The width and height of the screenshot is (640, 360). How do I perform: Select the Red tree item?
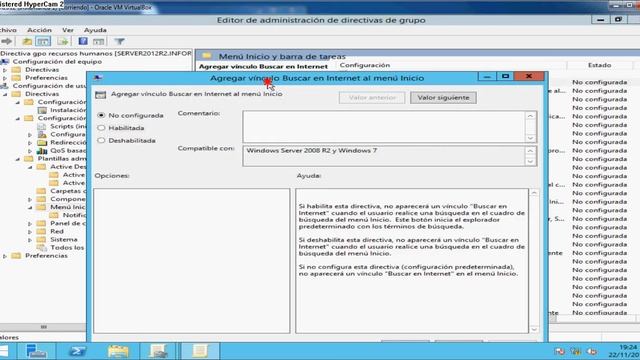coord(57,231)
